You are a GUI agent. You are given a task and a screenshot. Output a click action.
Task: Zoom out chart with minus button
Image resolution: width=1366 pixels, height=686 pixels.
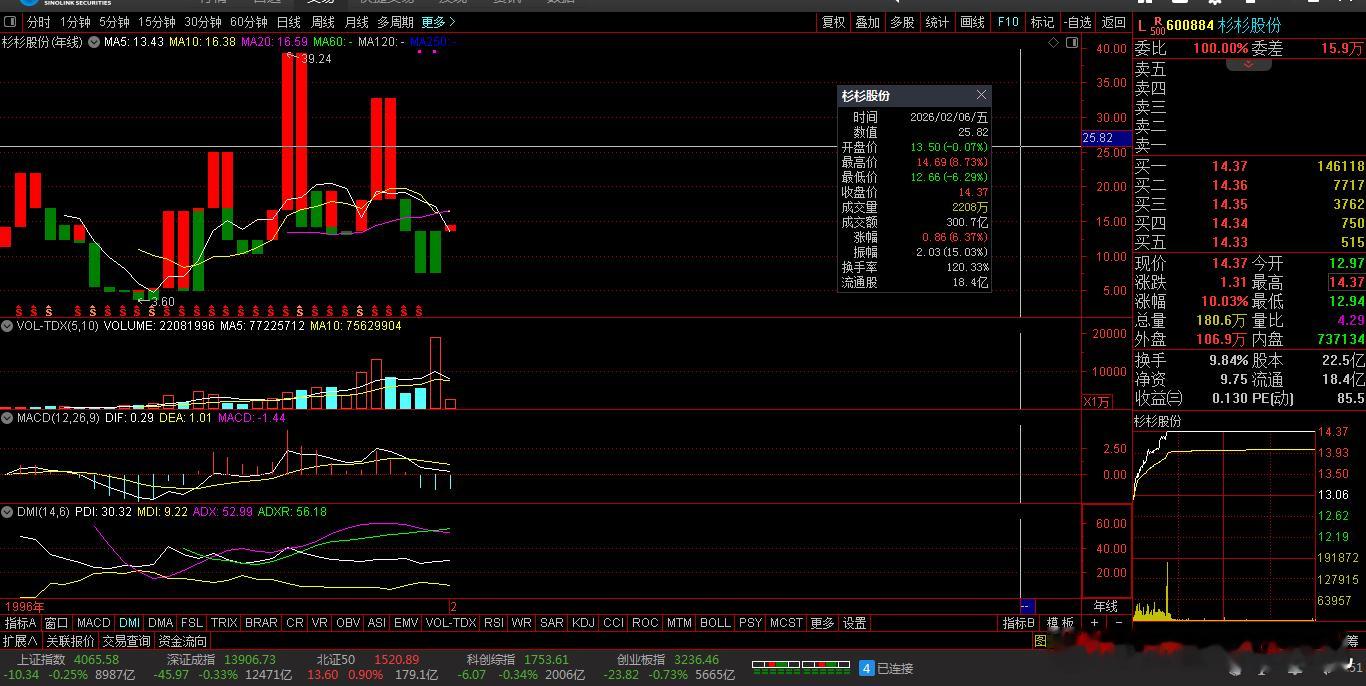tap(1119, 623)
